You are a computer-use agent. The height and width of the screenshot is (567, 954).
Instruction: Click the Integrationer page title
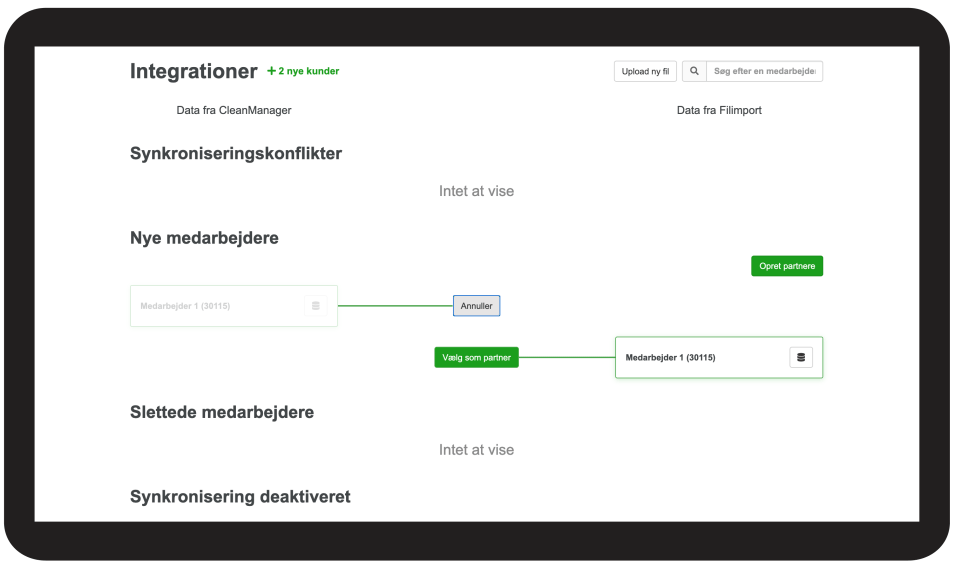click(193, 71)
